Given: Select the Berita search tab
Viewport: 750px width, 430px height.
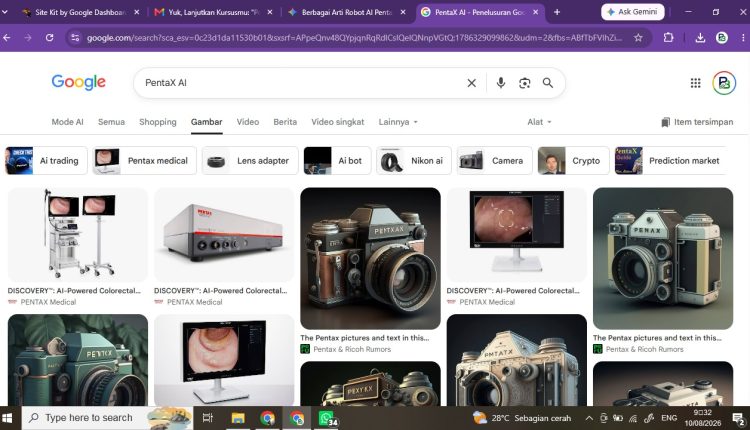Looking at the screenshot, I should click(x=285, y=122).
